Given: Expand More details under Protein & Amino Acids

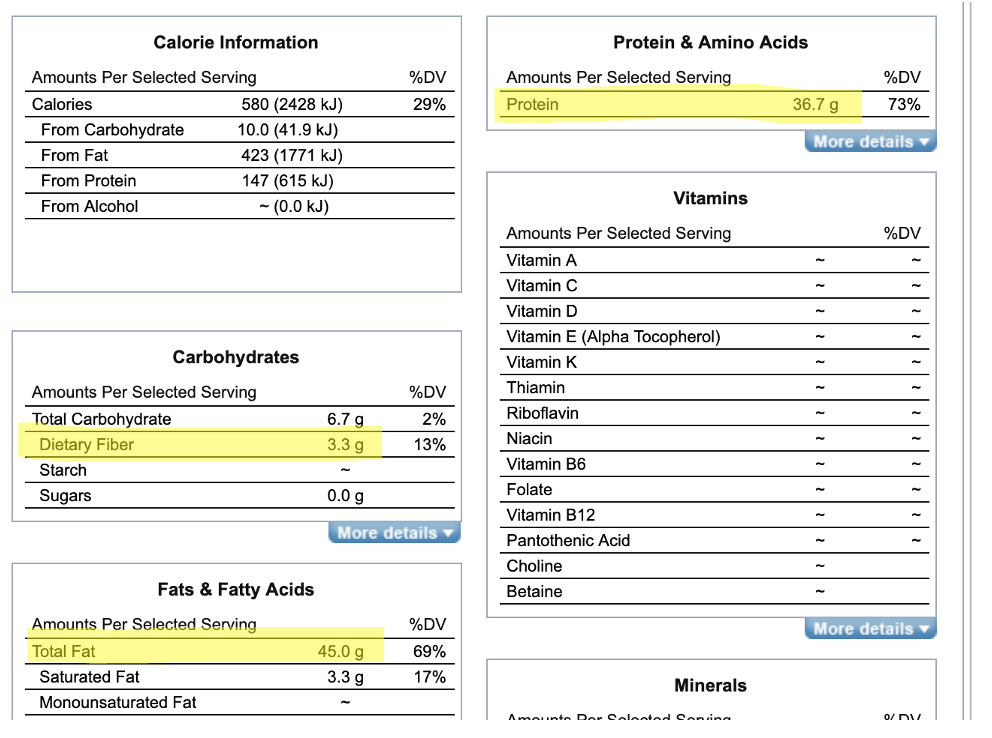Looking at the screenshot, I should tap(870, 142).
